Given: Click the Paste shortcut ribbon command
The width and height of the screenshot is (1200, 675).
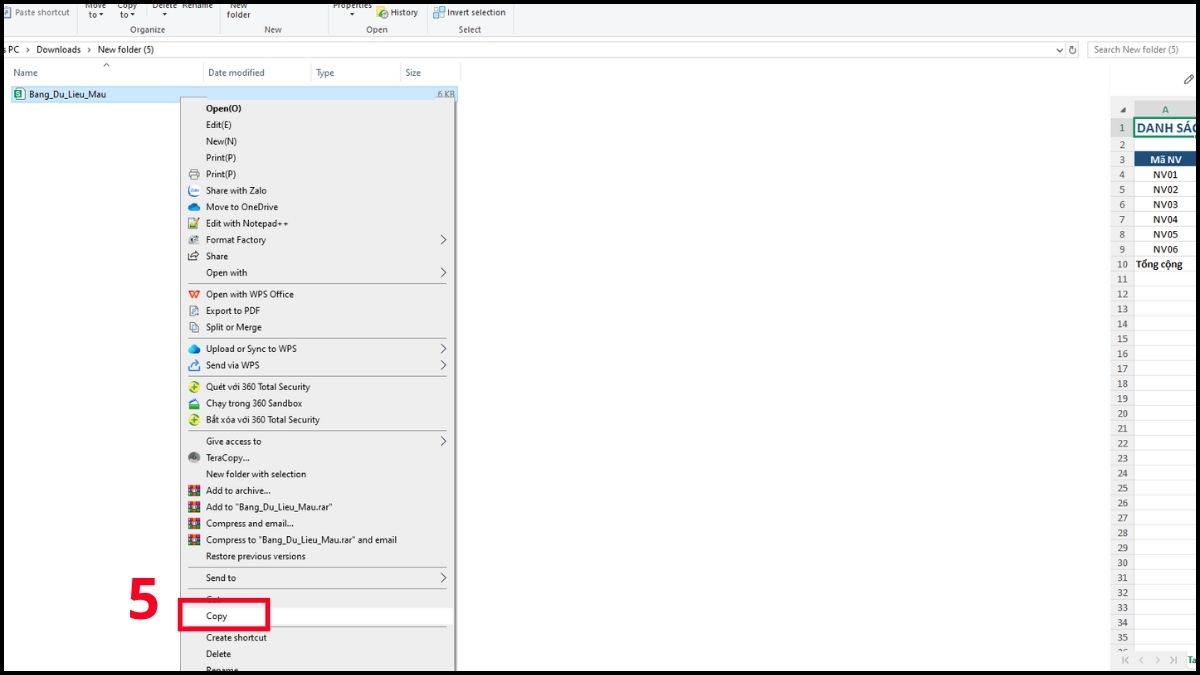Looking at the screenshot, I should pos(36,12).
